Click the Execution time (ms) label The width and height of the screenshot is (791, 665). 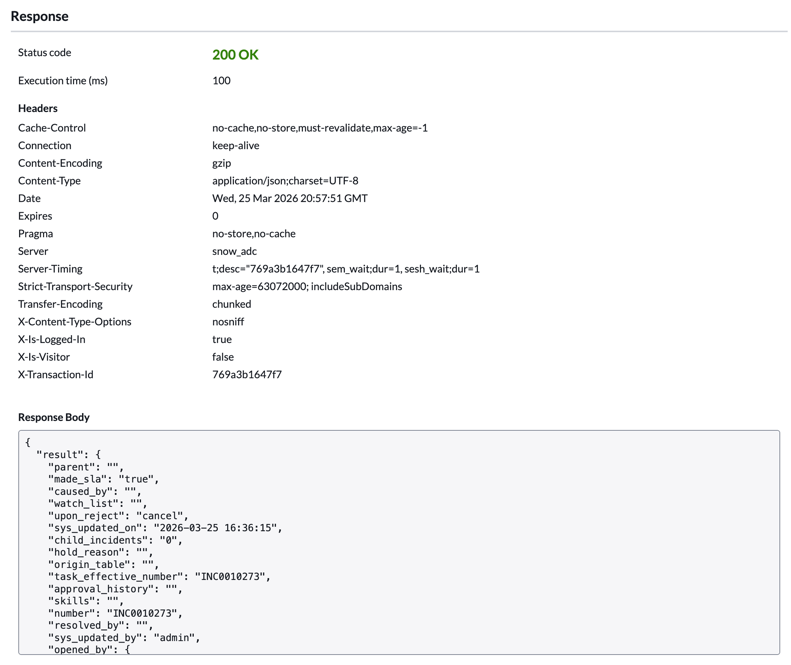pos(63,81)
